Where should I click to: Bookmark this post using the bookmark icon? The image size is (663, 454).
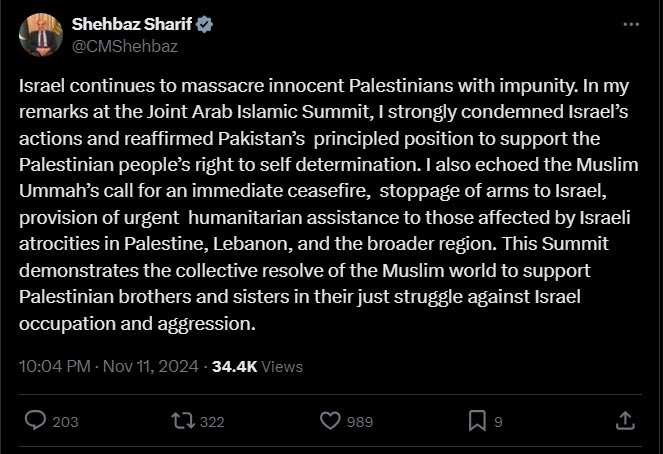(x=478, y=421)
